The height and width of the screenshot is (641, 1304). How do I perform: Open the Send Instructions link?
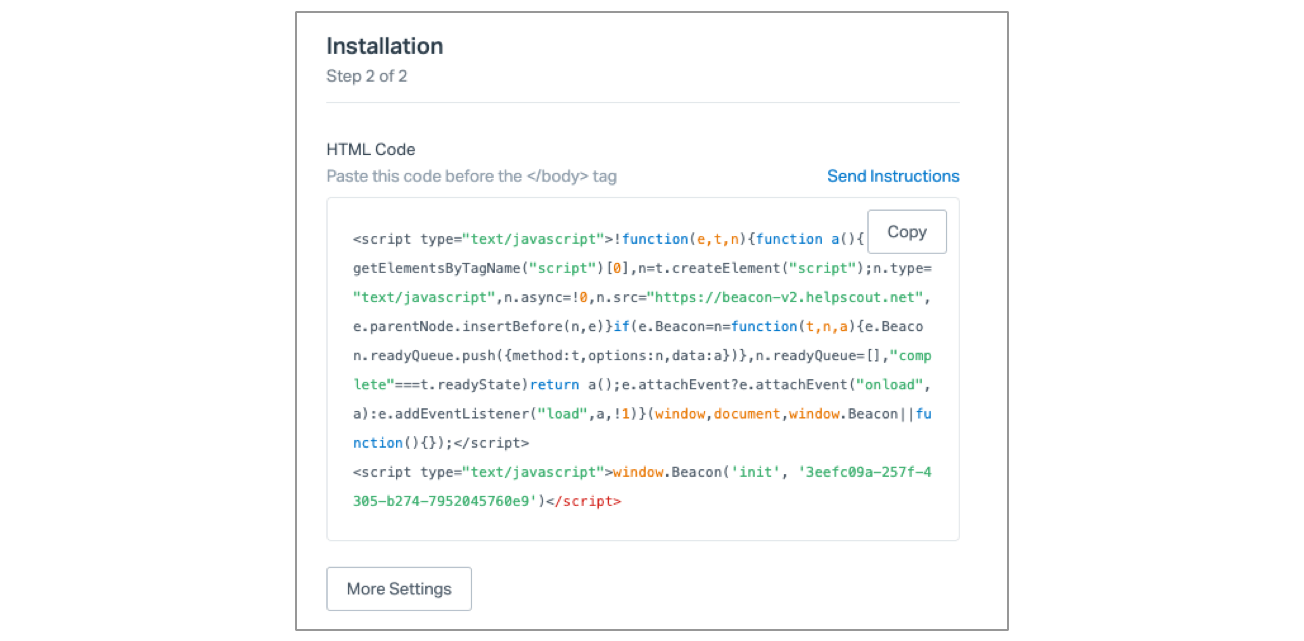[x=892, y=176]
